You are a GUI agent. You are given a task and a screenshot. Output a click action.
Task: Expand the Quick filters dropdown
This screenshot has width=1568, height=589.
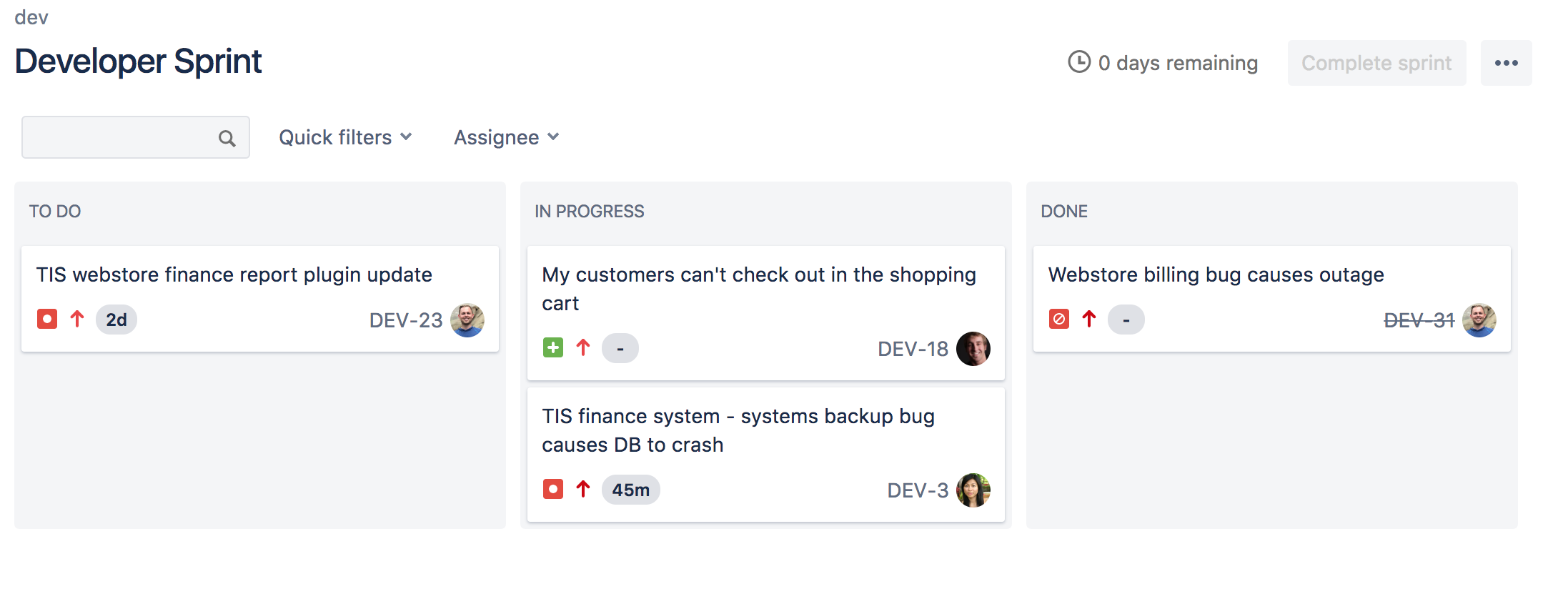tap(345, 137)
